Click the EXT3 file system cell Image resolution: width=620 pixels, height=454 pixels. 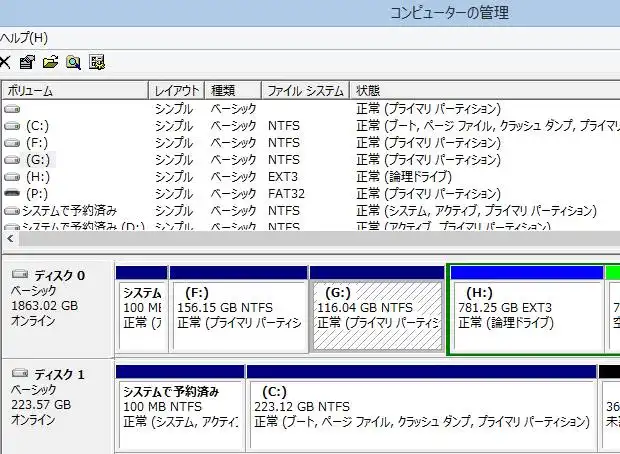click(283, 177)
